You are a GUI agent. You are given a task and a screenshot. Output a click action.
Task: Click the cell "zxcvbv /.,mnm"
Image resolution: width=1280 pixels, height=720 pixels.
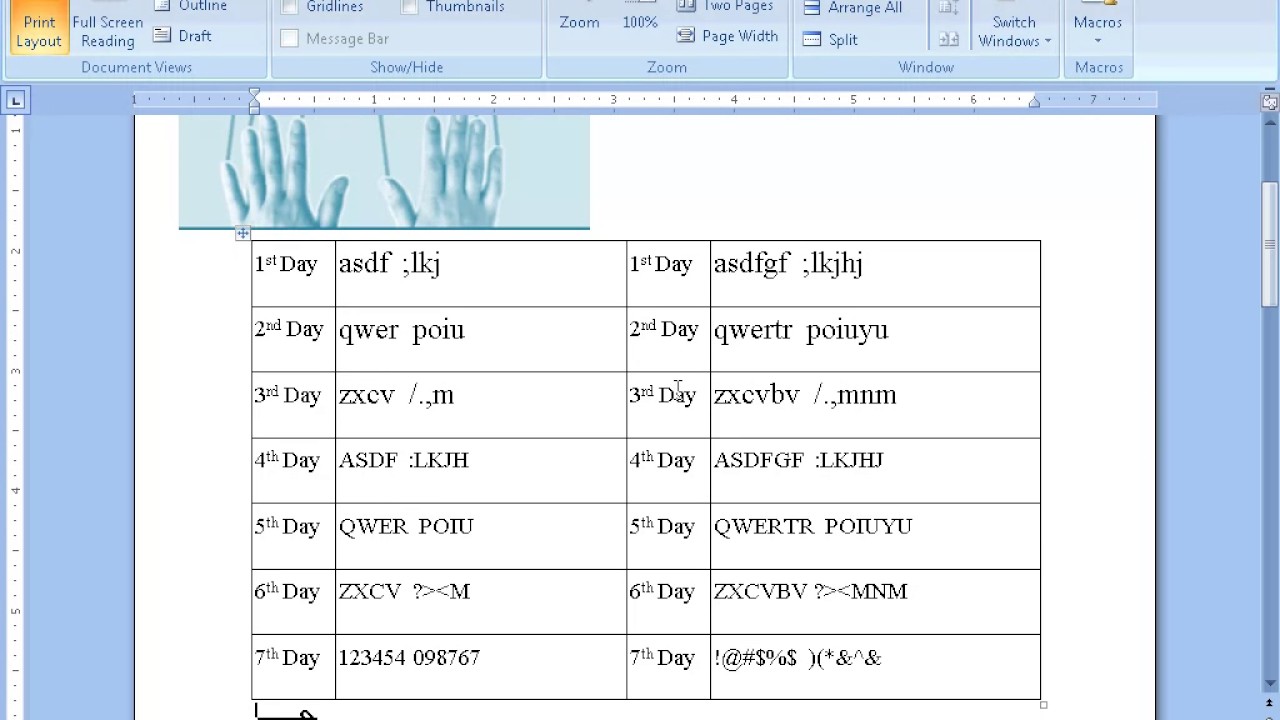coord(875,405)
